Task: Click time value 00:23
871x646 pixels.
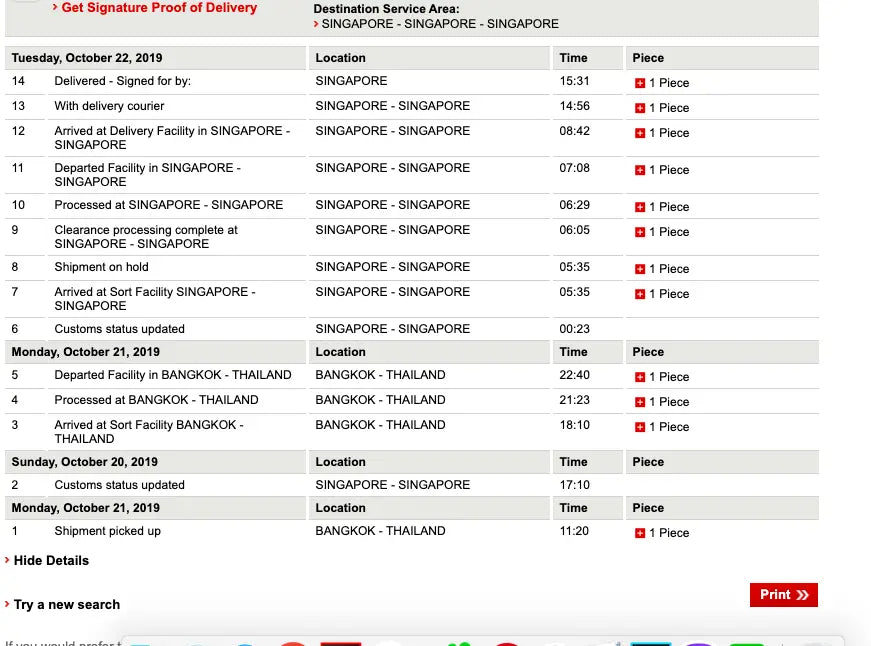Action: pyautogui.click(x=574, y=329)
